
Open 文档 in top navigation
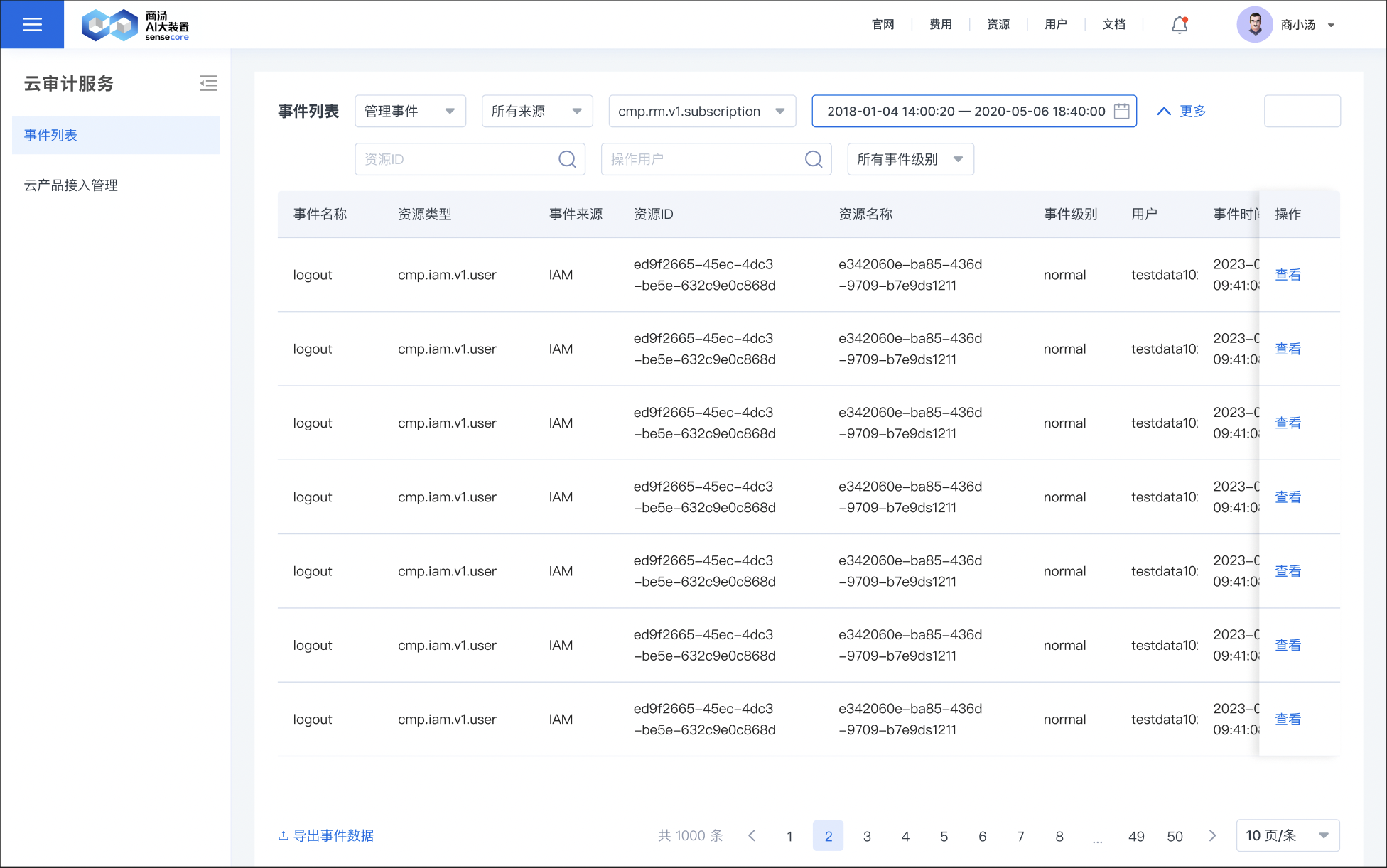1113,25
